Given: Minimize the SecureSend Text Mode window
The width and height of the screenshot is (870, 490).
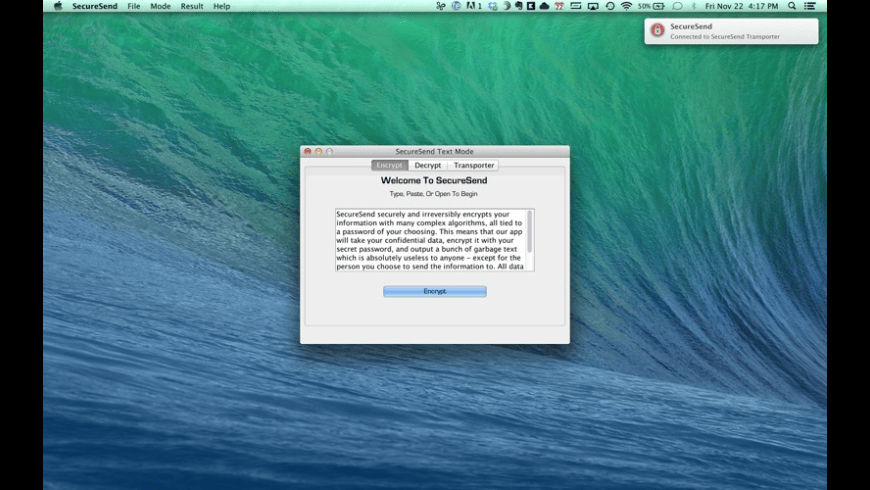Looking at the screenshot, I should tap(318, 151).
